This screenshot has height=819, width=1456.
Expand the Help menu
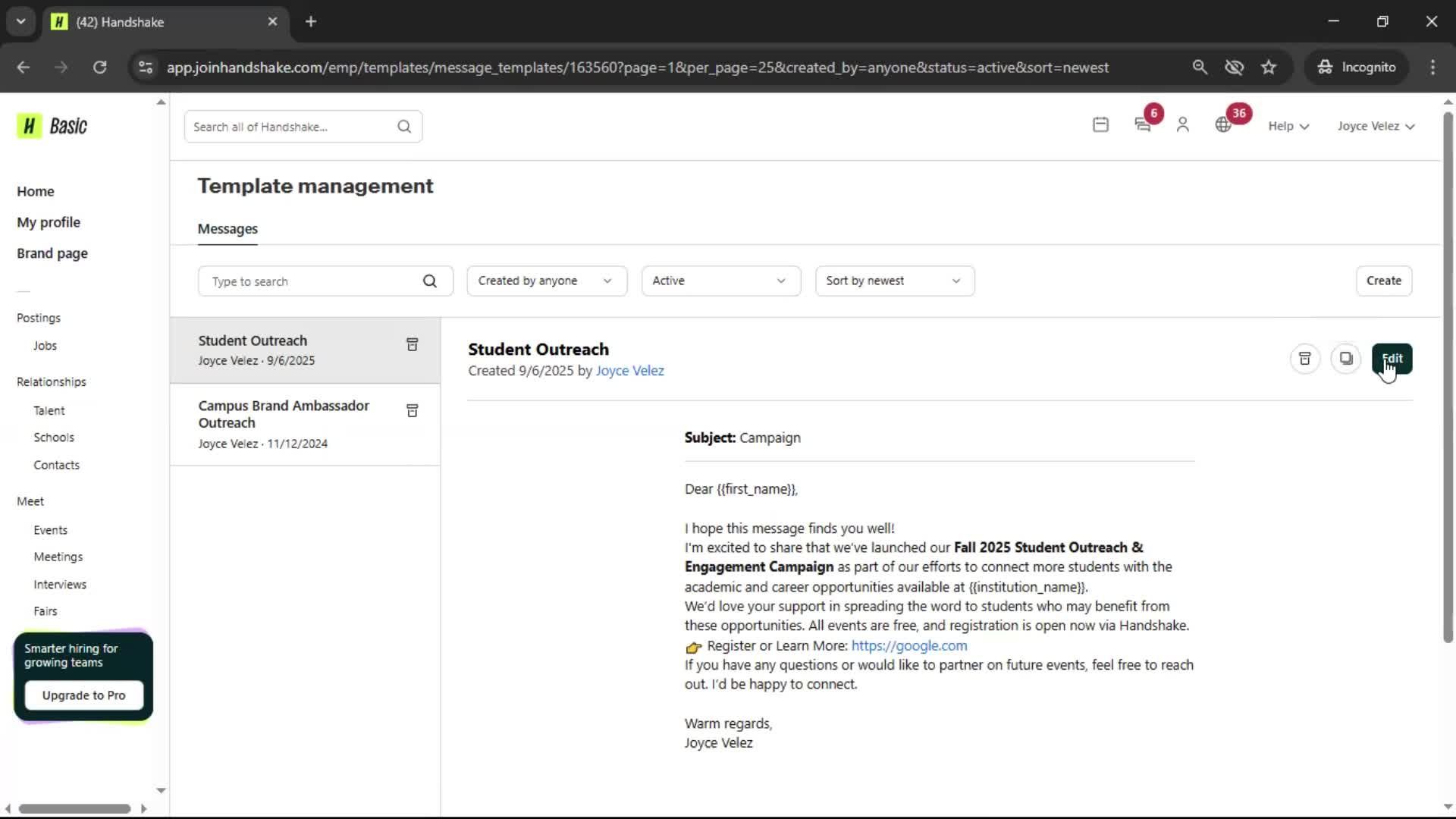pyautogui.click(x=1288, y=127)
